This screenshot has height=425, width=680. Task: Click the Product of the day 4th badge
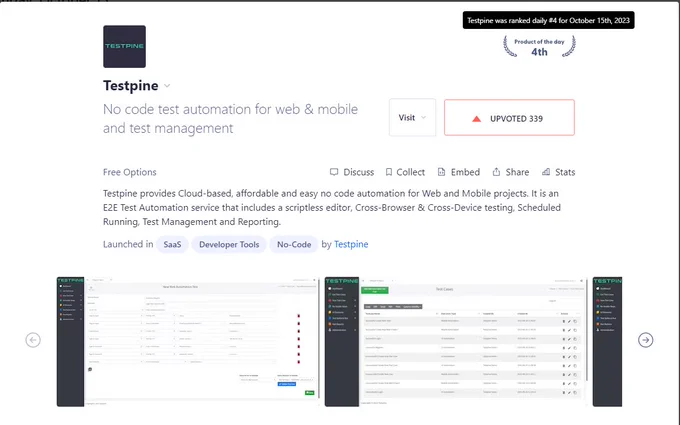point(539,47)
